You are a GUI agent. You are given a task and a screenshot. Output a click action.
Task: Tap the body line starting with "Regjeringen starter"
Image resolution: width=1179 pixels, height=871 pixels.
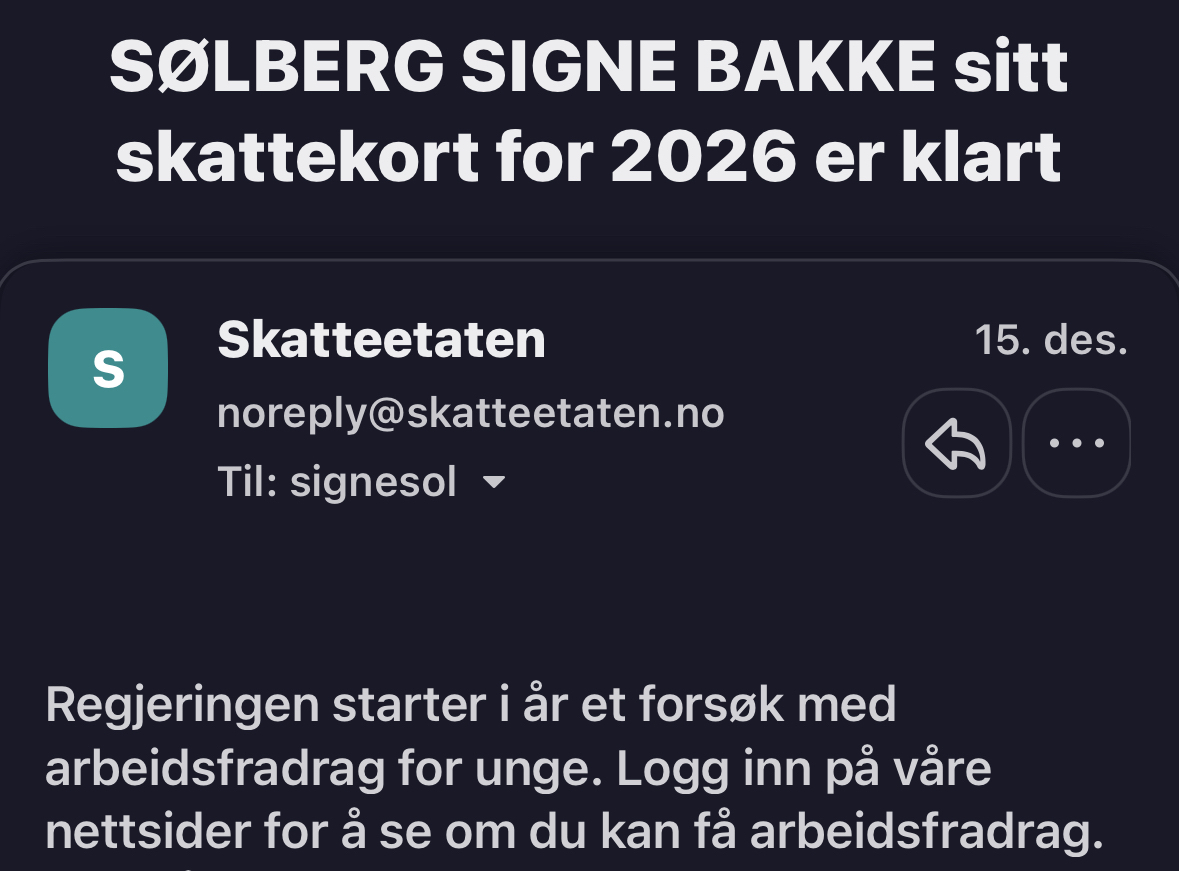(470, 706)
